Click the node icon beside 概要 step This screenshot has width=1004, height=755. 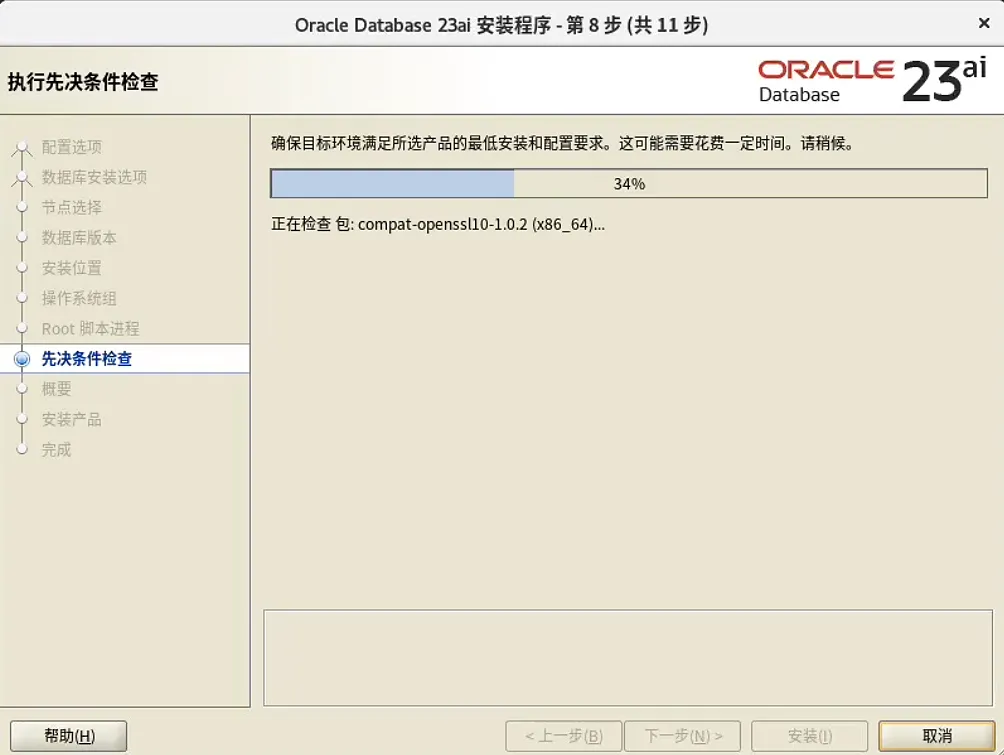tap(22, 389)
